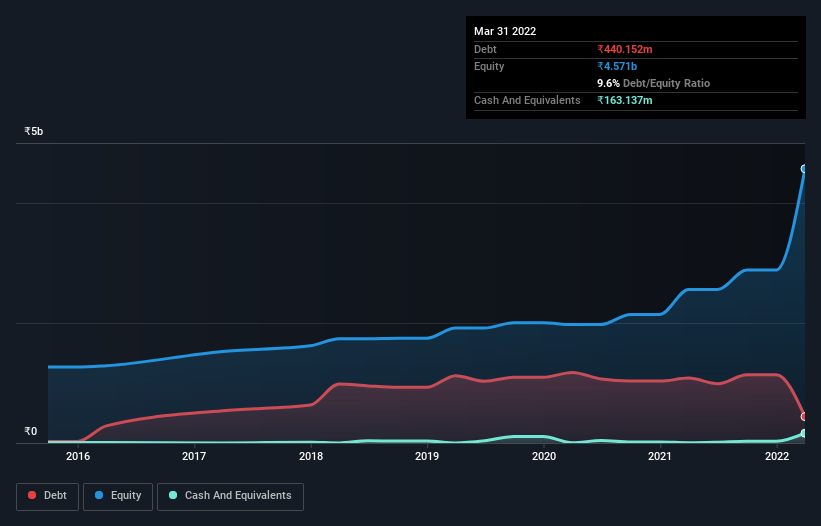Viewport: 821px width, 526px height.
Task: Click the 2020 x-axis label
Action: [x=544, y=456]
